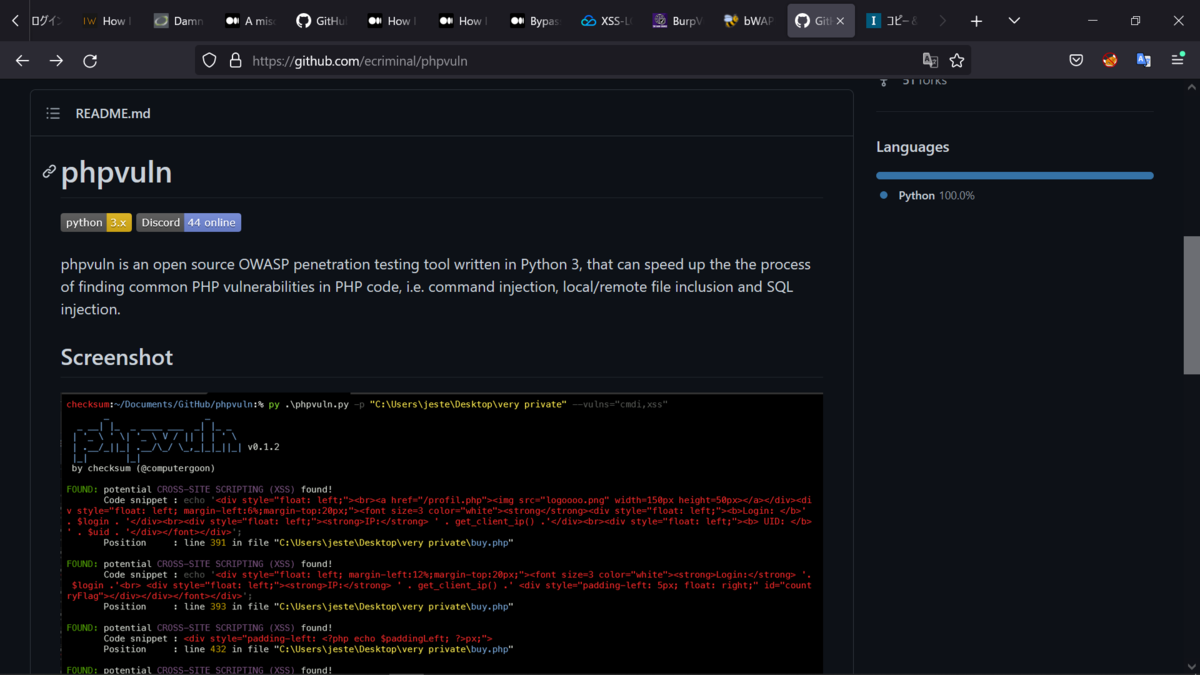Click anchor link icon beside phpvuln heading
Image resolution: width=1200 pixels, height=675 pixels.
tap(49, 172)
